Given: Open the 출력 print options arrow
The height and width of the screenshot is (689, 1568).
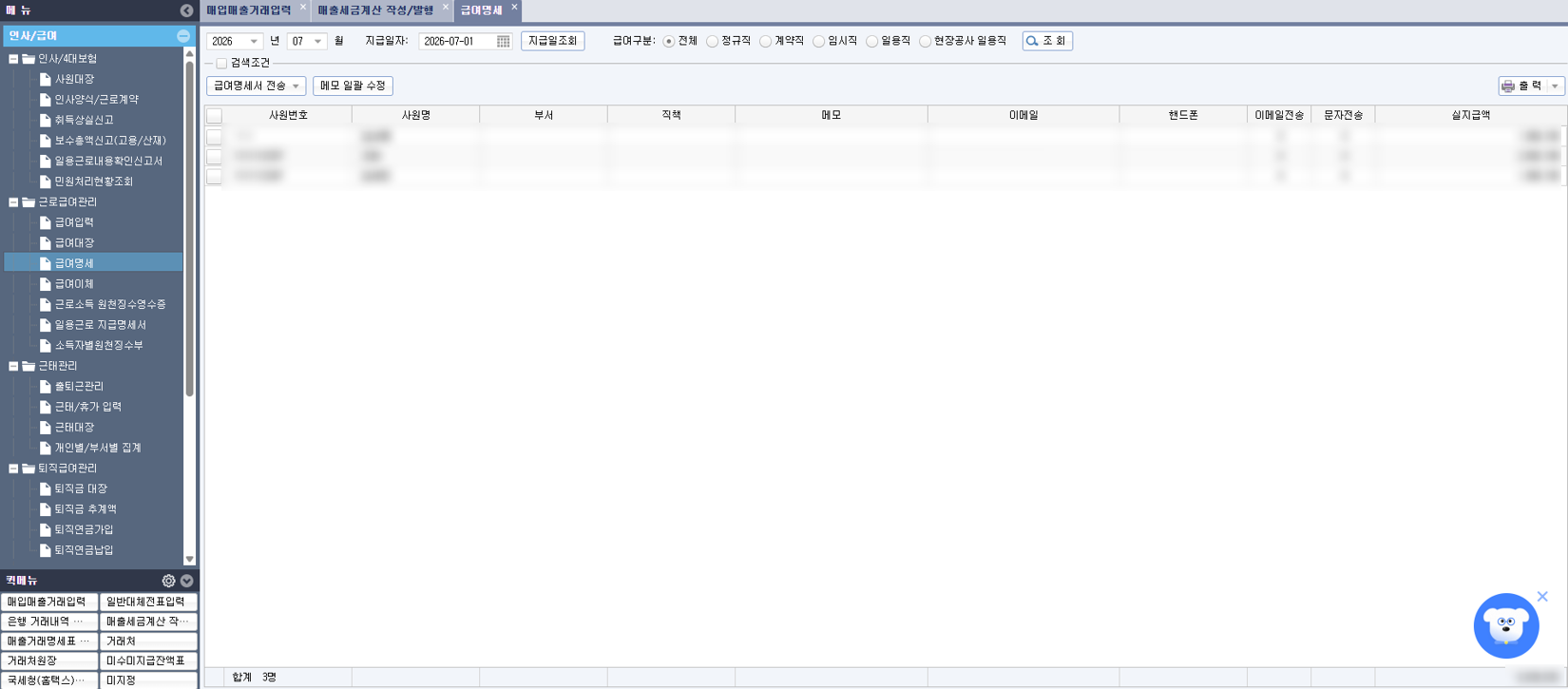Looking at the screenshot, I should [x=1556, y=86].
